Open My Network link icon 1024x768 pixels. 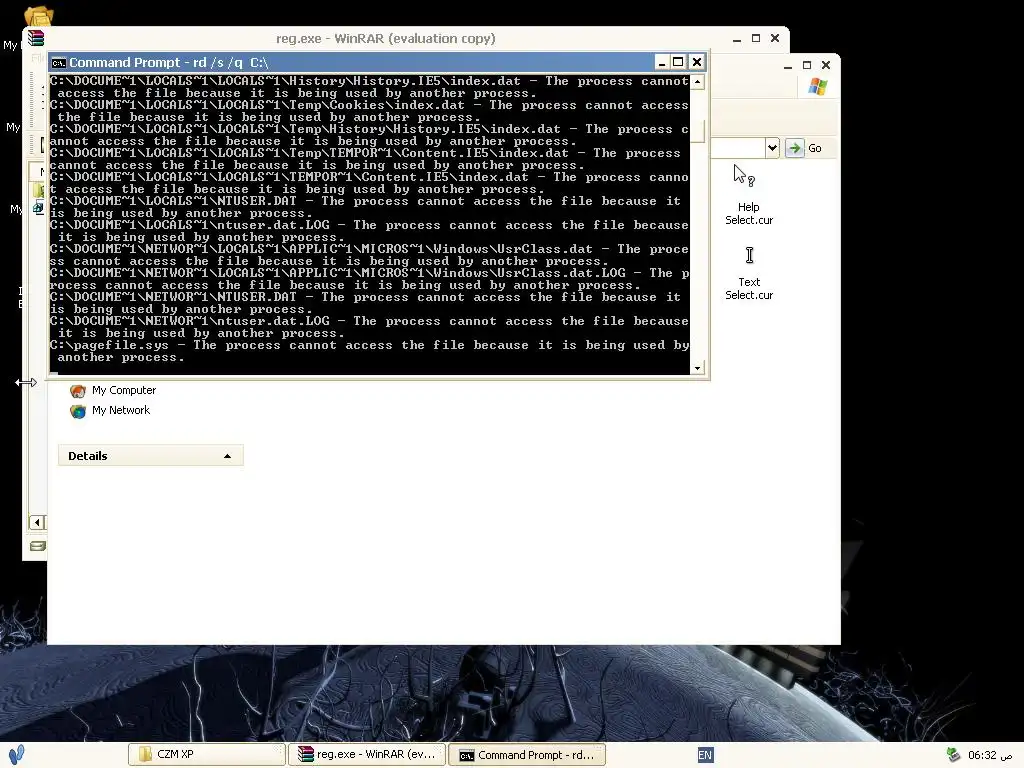(x=78, y=411)
